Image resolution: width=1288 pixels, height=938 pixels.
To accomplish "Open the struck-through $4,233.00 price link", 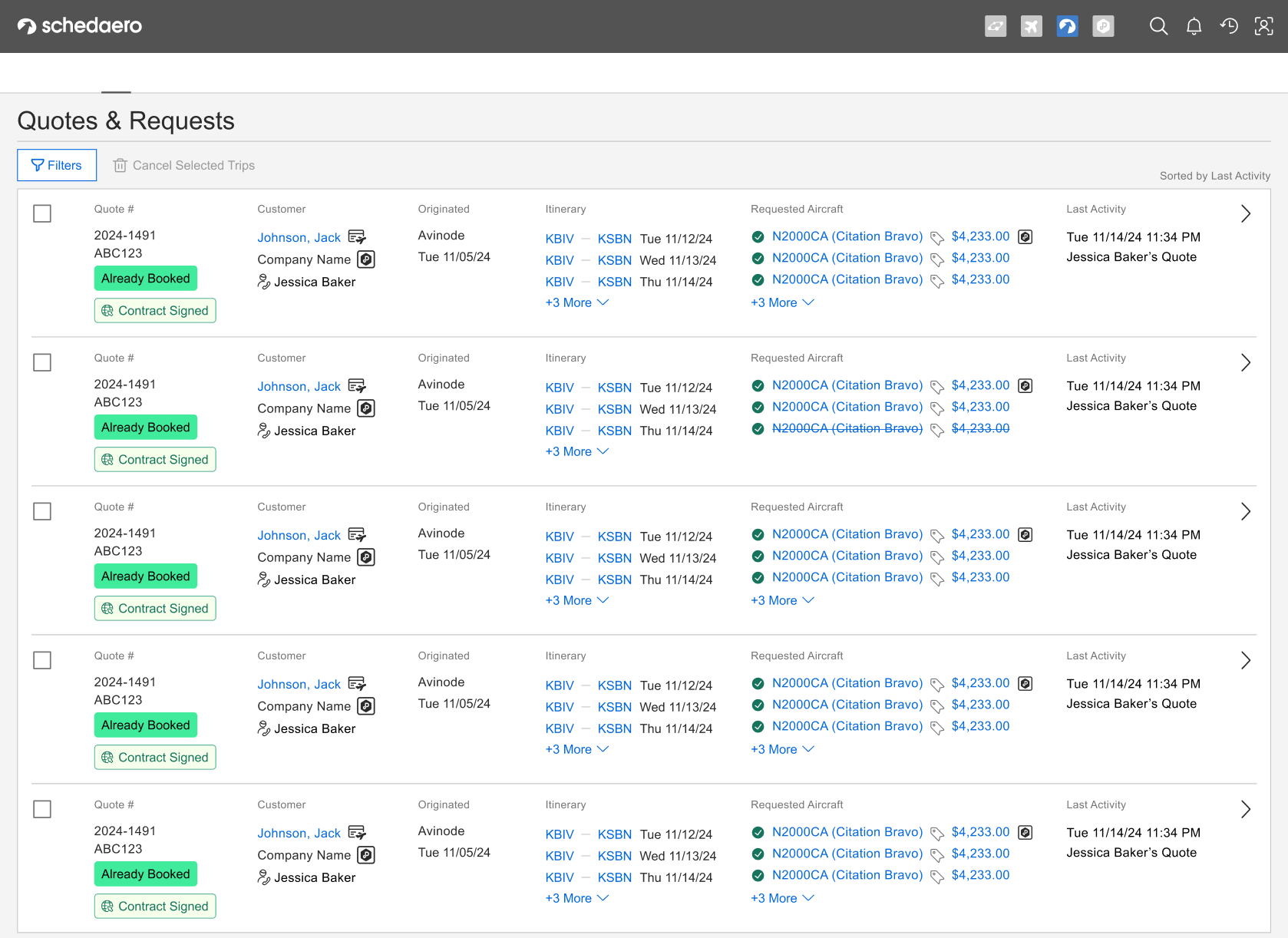I will [980, 428].
